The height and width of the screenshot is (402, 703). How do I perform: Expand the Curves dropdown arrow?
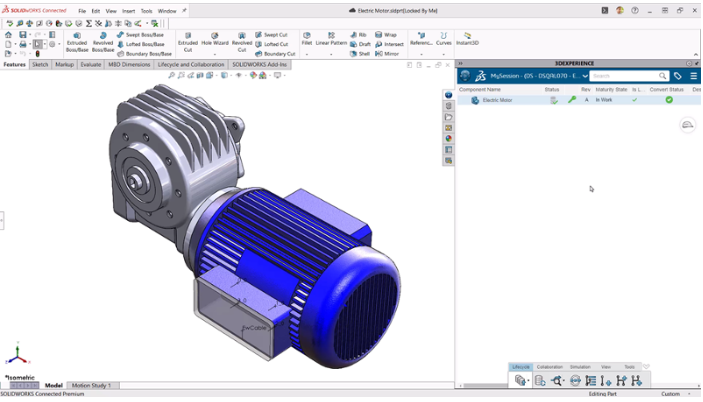443,54
